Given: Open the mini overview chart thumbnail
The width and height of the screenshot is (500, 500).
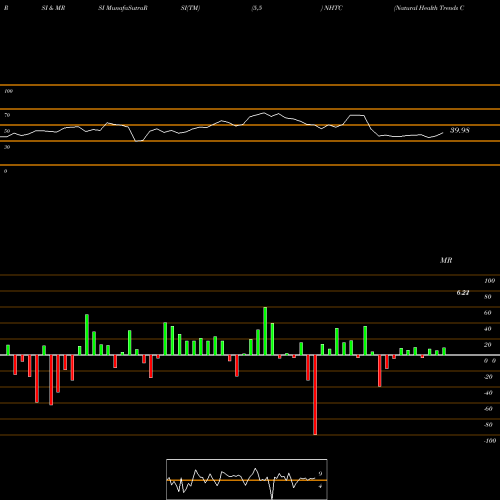Looking at the screenshot, I should (247, 479).
